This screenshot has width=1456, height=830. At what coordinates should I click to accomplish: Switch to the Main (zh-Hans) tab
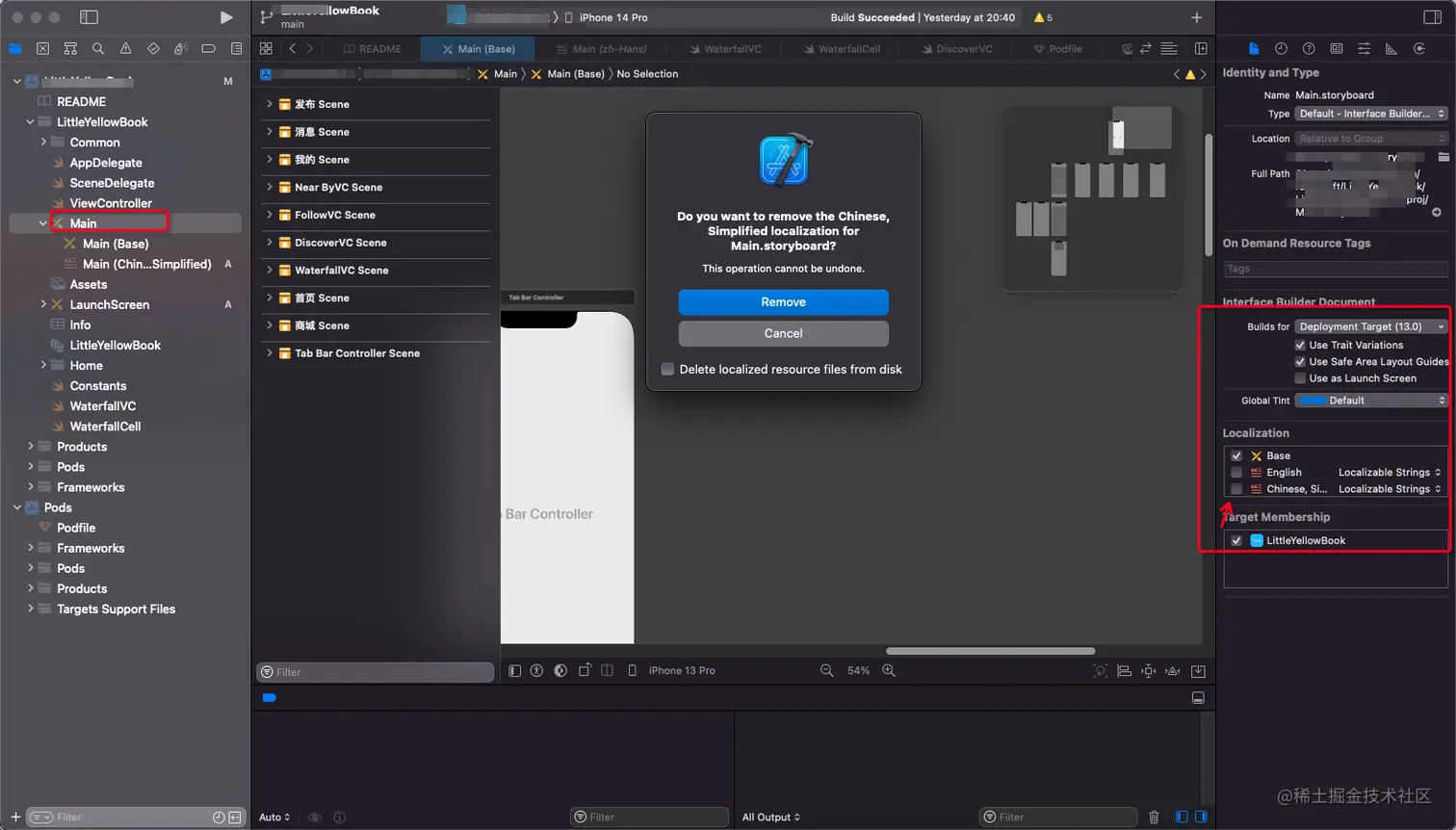[x=602, y=49]
